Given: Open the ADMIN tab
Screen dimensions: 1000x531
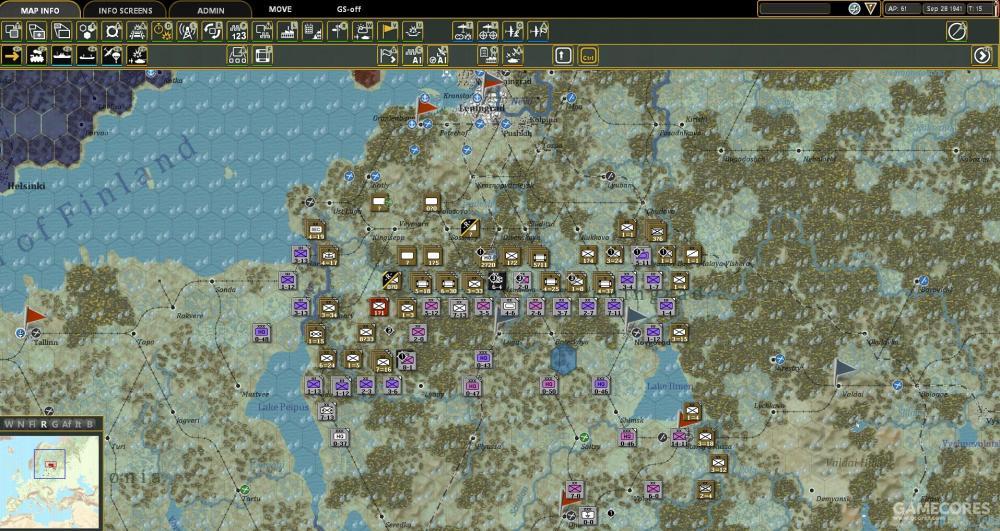Looking at the screenshot, I should pyautogui.click(x=210, y=10).
